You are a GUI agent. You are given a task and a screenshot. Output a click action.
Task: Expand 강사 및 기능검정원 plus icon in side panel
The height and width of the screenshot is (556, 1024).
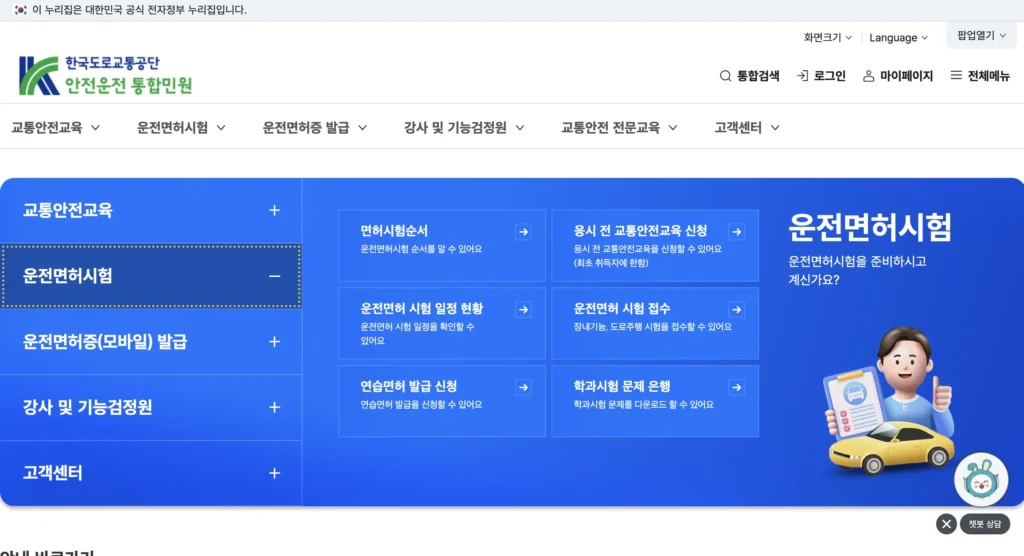pyautogui.click(x=274, y=407)
